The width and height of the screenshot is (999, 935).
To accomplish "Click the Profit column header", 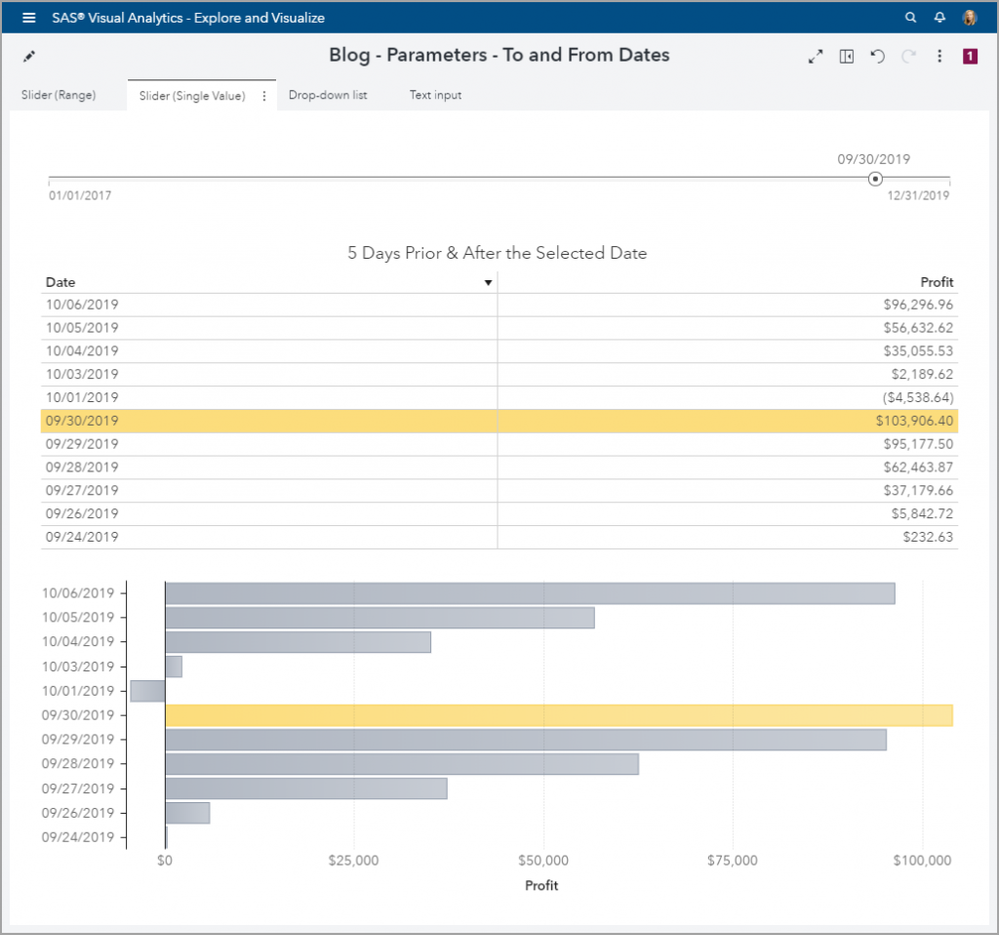I will 936,283.
